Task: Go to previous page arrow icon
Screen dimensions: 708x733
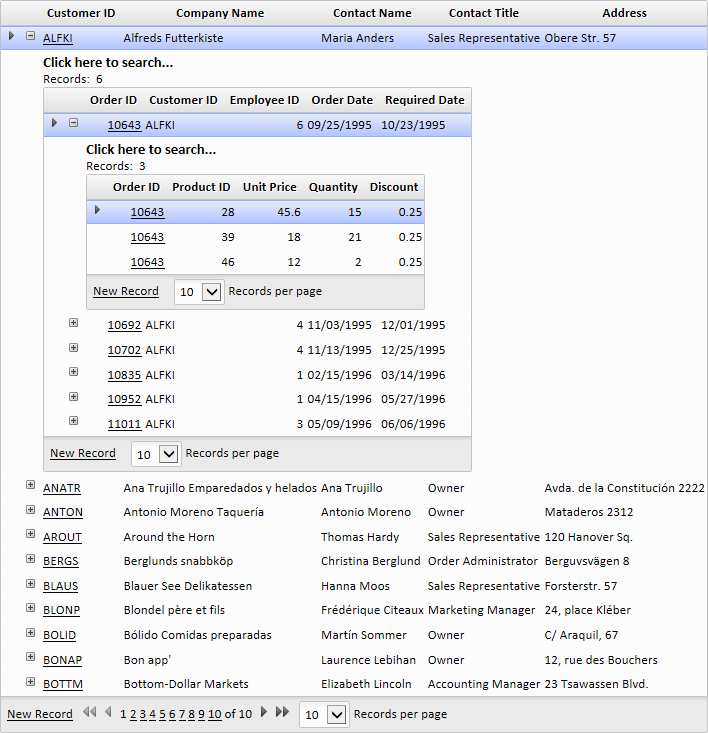Action: (x=108, y=712)
